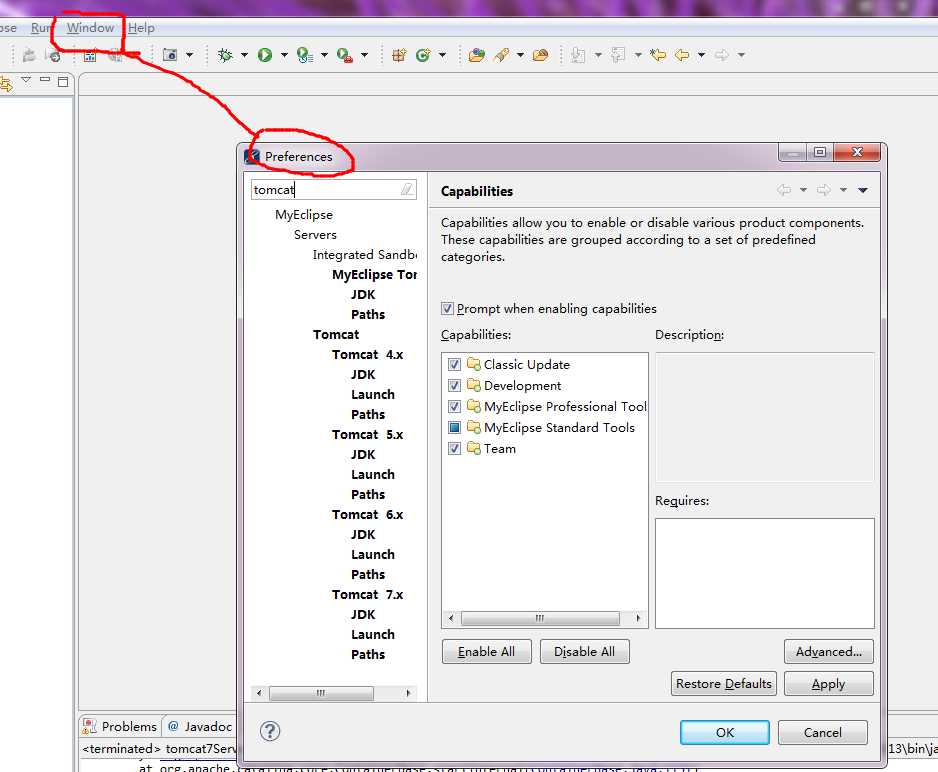Click the Capabilities list horizontal scrollbar thumb
The image size is (938, 772).
540,618
